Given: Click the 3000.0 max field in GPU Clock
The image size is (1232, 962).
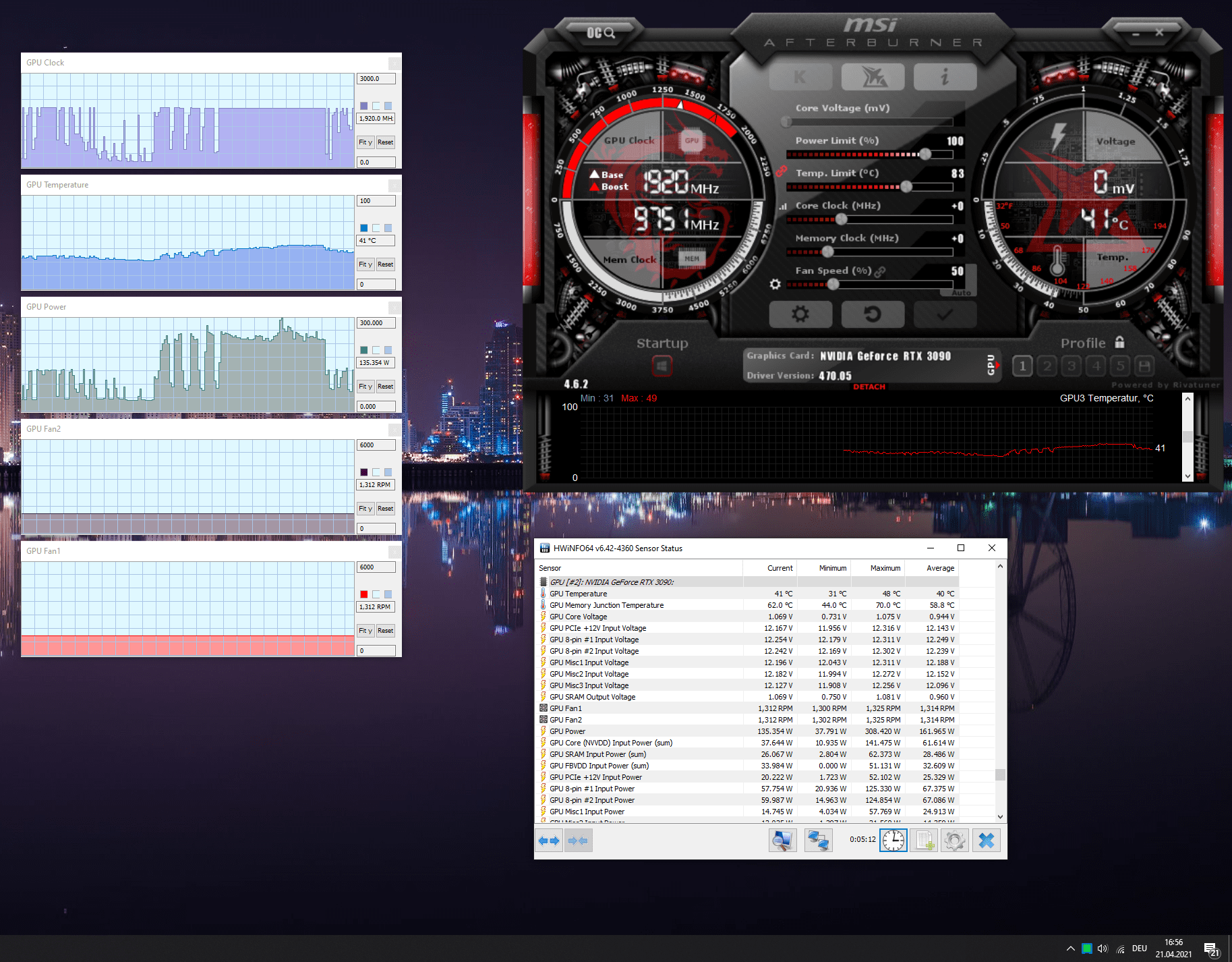Looking at the screenshot, I should tap(376, 79).
